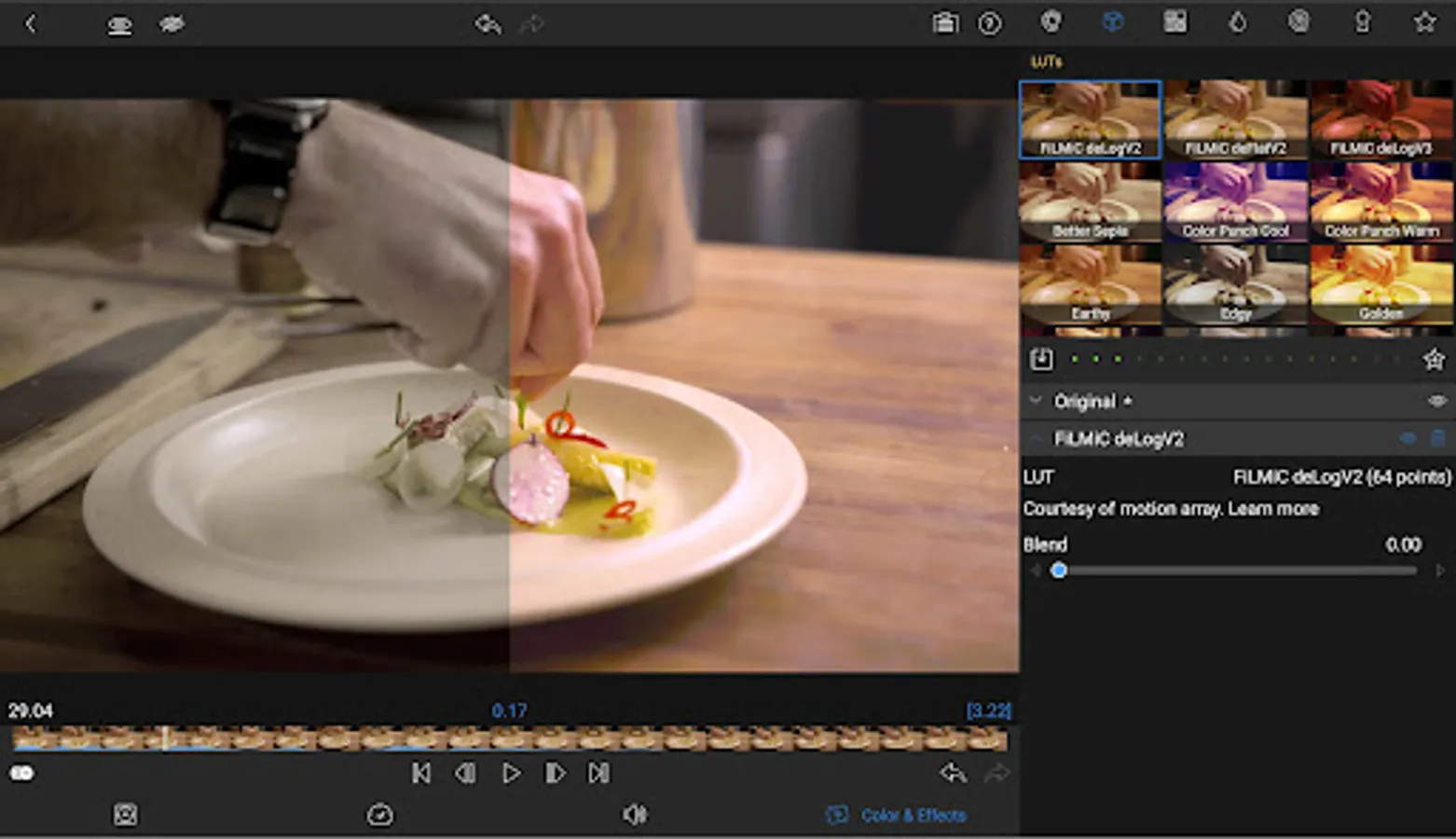The height and width of the screenshot is (839, 1456).
Task: Switch to the Color & Effects tab
Action: [897, 815]
